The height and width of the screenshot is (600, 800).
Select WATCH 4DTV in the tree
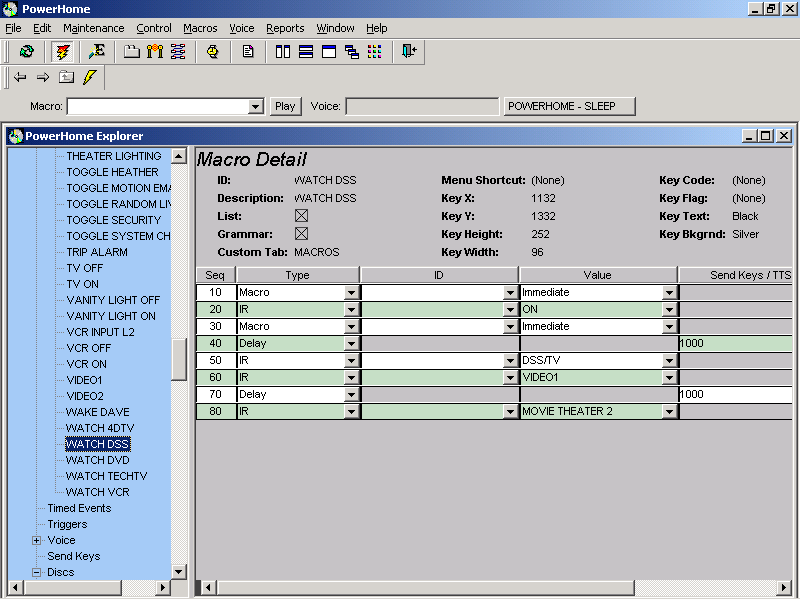point(100,428)
